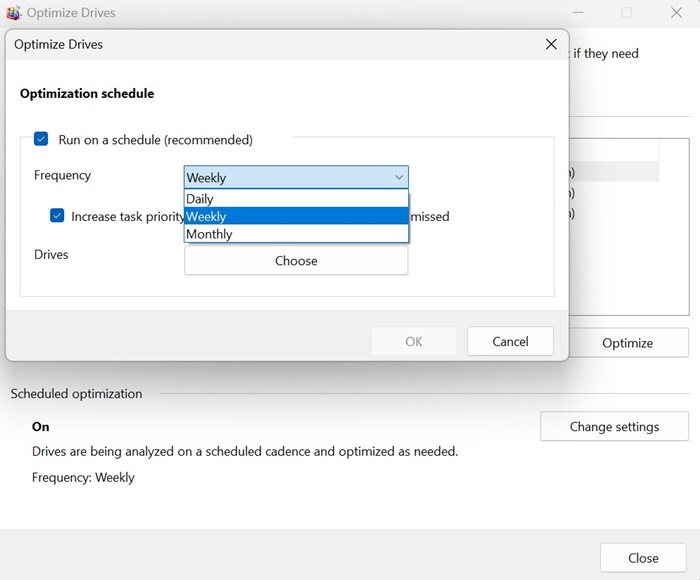Click the Close button at the bottom
The width and height of the screenshot is (700, 580).
click(643, 558)
